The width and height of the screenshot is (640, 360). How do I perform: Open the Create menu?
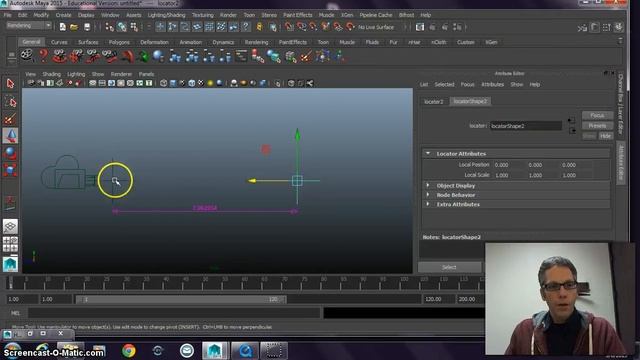pyautogui.click(x=63, y=15)
